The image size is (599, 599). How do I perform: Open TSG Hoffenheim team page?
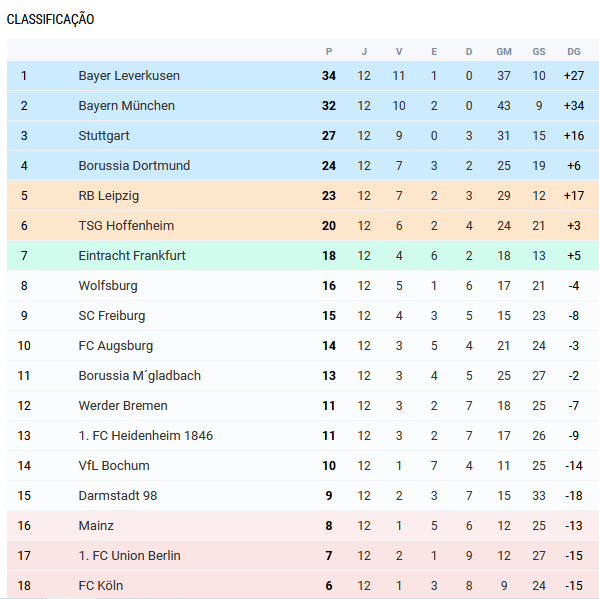click(126, 225)
